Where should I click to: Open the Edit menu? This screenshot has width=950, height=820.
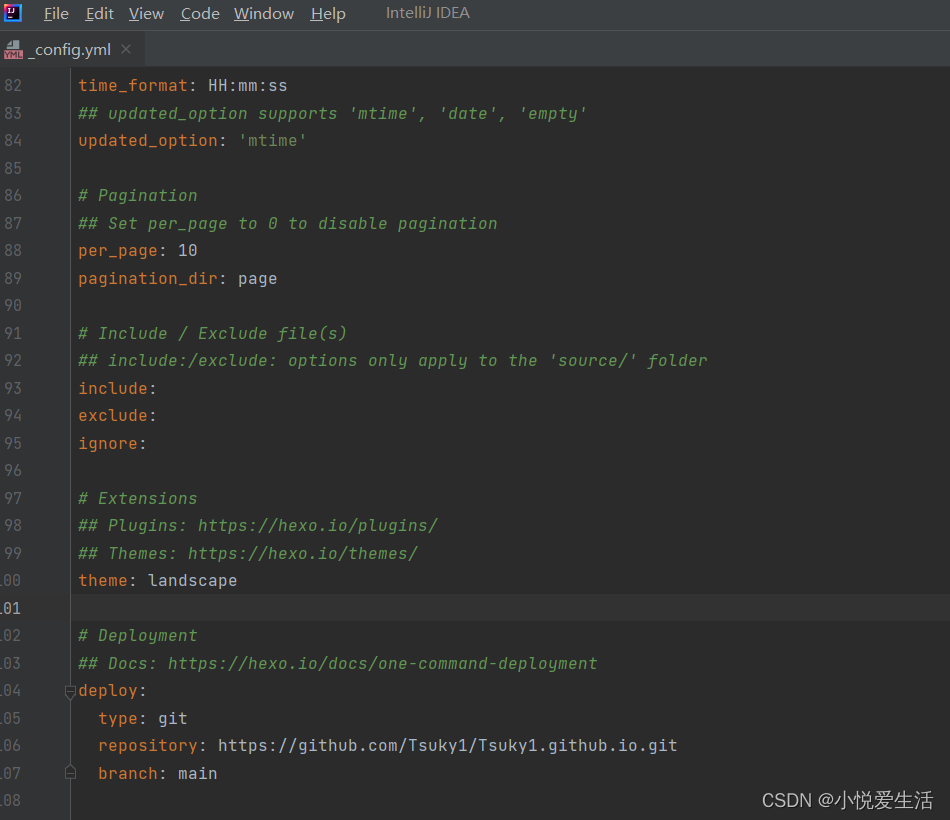point(98,13)
